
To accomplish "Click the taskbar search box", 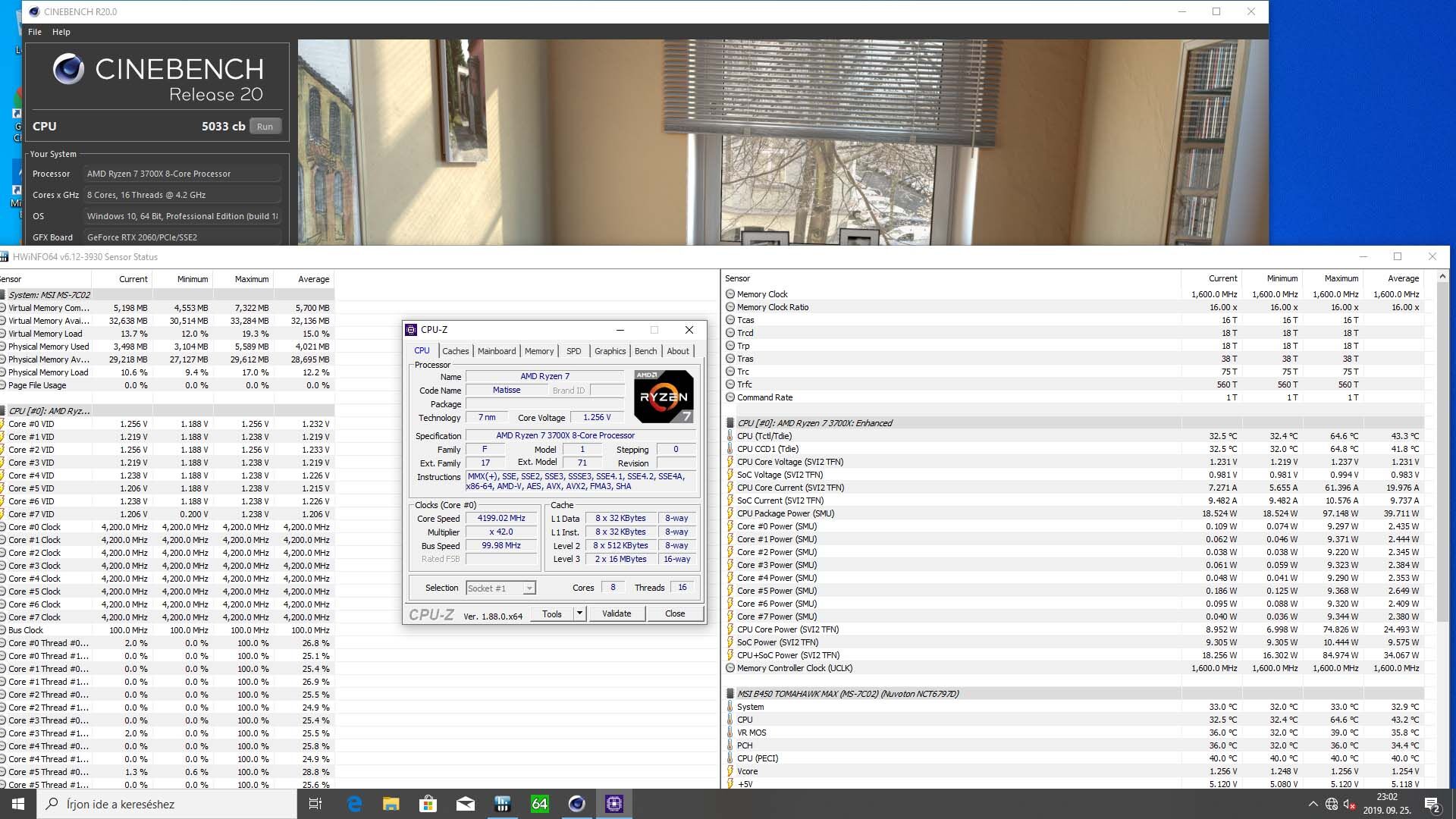I will pos(167,804).
